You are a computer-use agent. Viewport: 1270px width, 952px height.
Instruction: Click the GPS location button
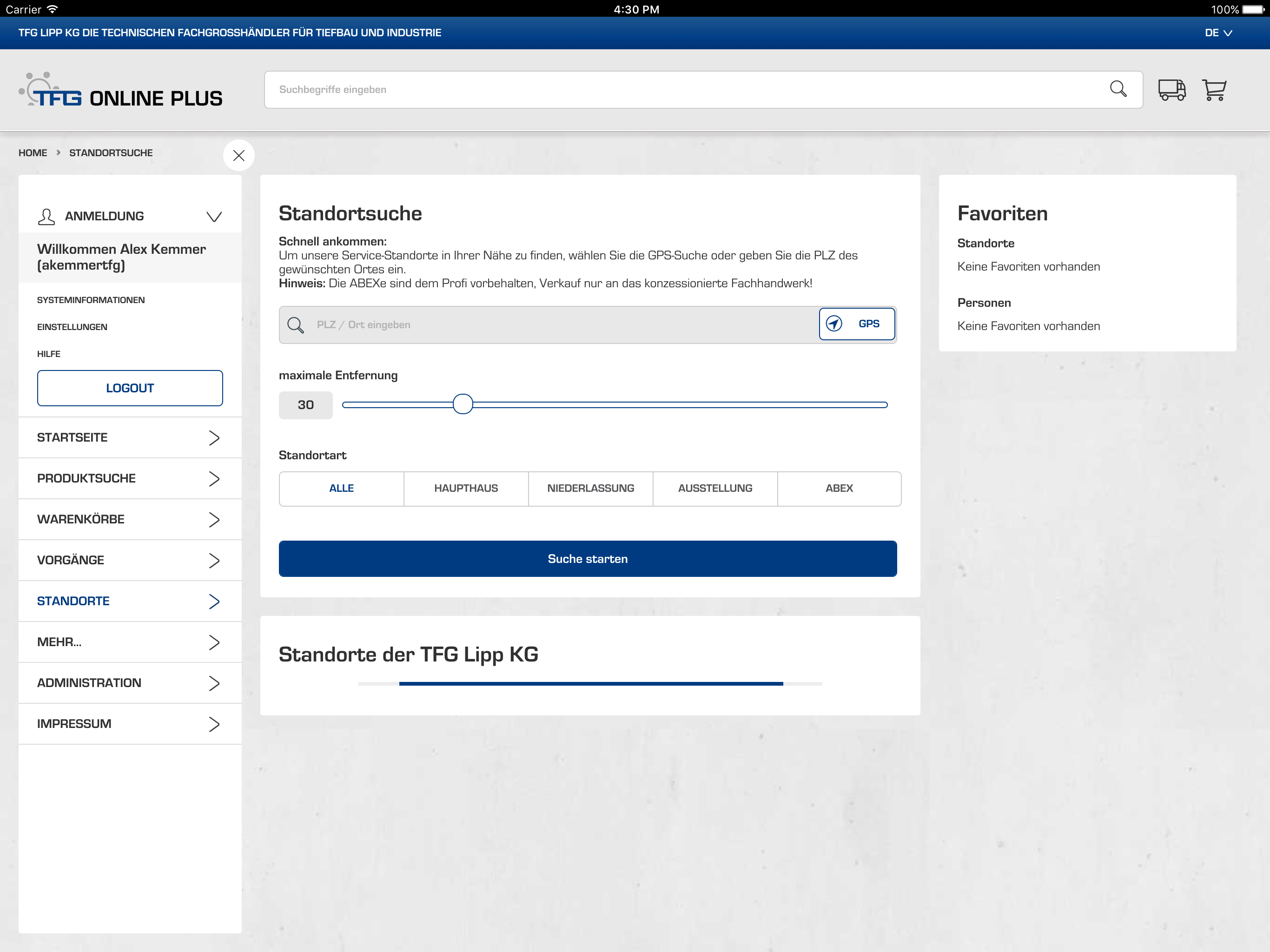pyautogui.click(x=856, y=324)
